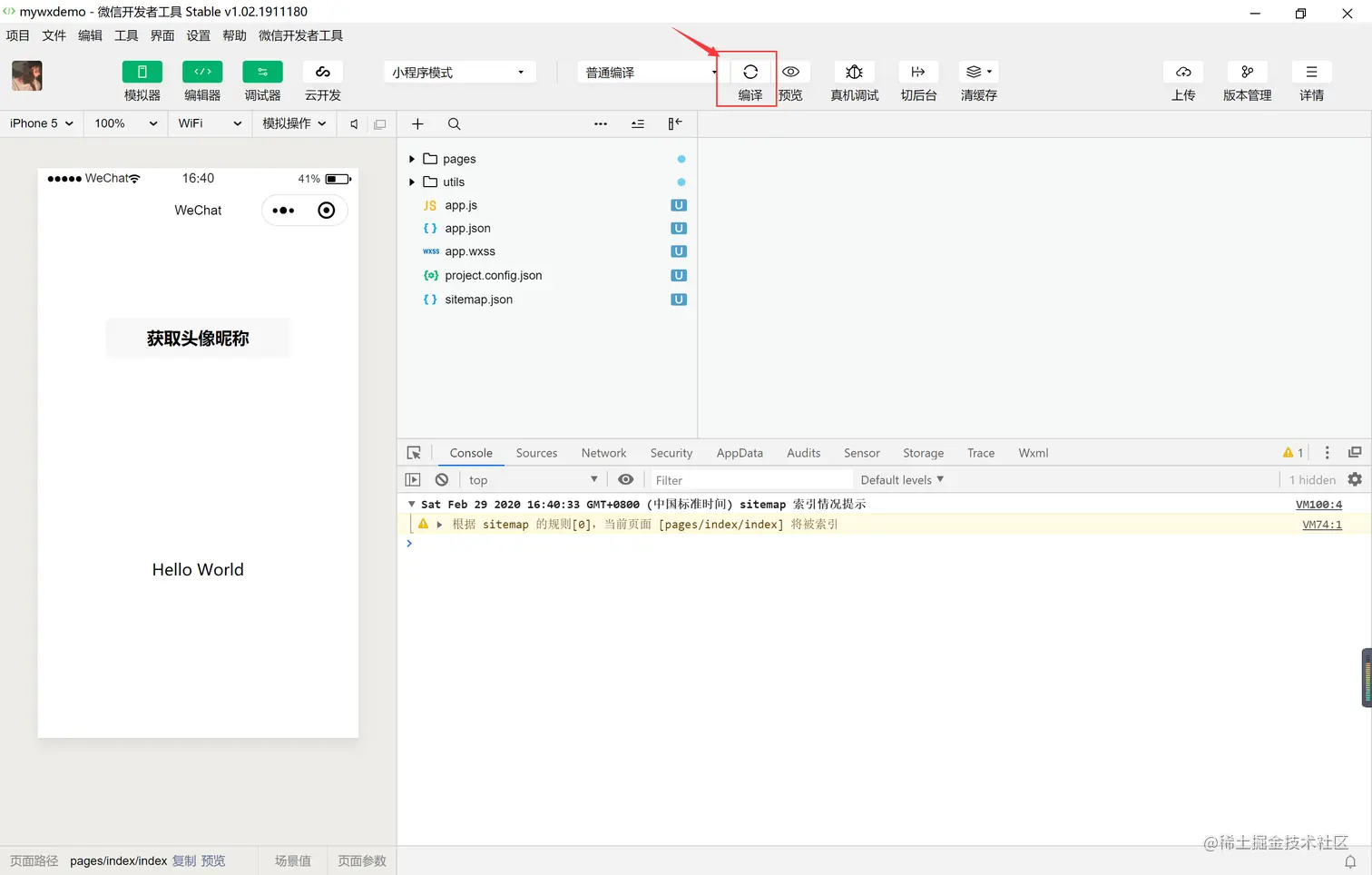
Task: Toggle the 调试器 debugger panel button
Action: (x=262, y=72)
